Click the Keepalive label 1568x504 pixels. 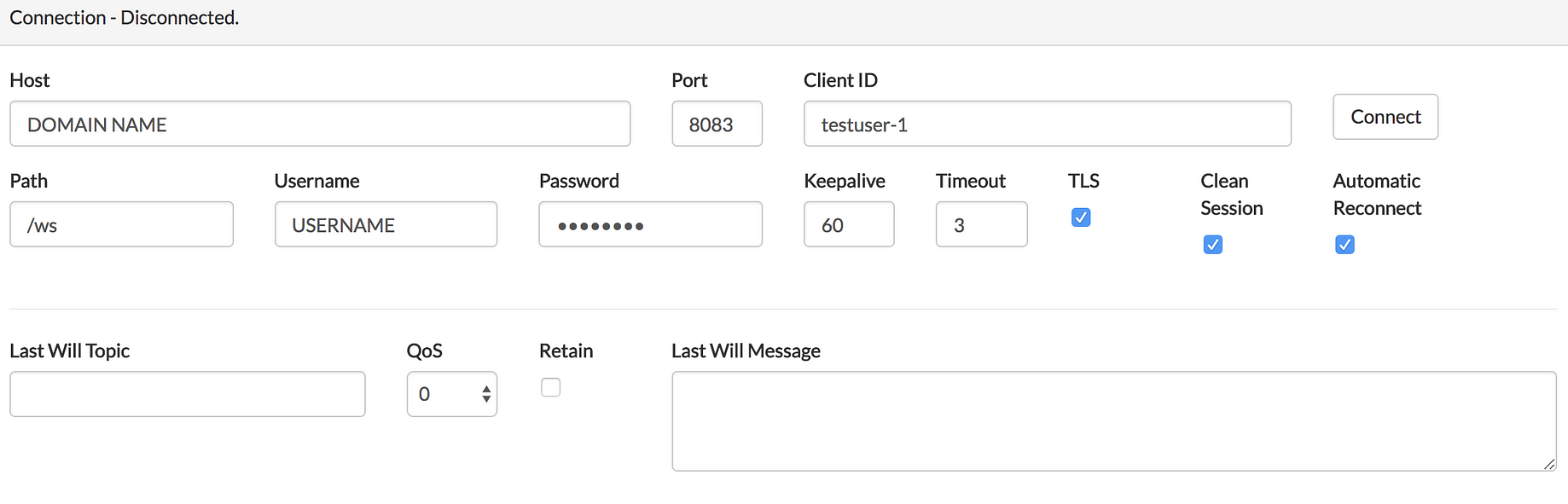[x=845, y=182]
